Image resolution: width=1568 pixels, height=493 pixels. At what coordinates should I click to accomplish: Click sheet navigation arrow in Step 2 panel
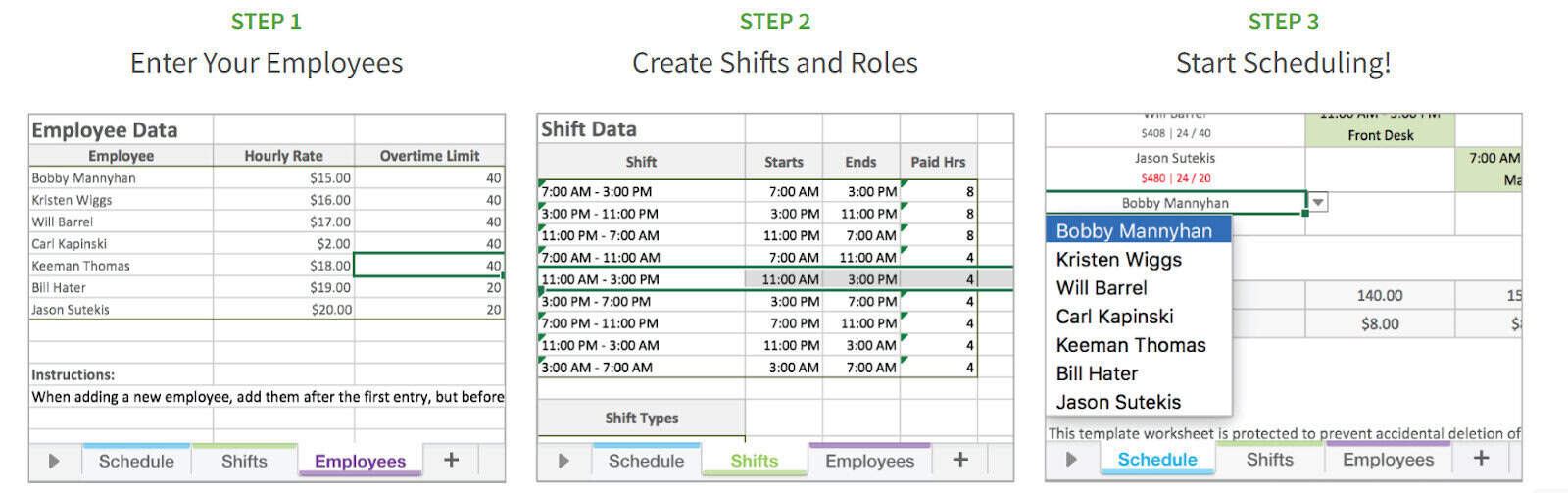pos(563,461)
